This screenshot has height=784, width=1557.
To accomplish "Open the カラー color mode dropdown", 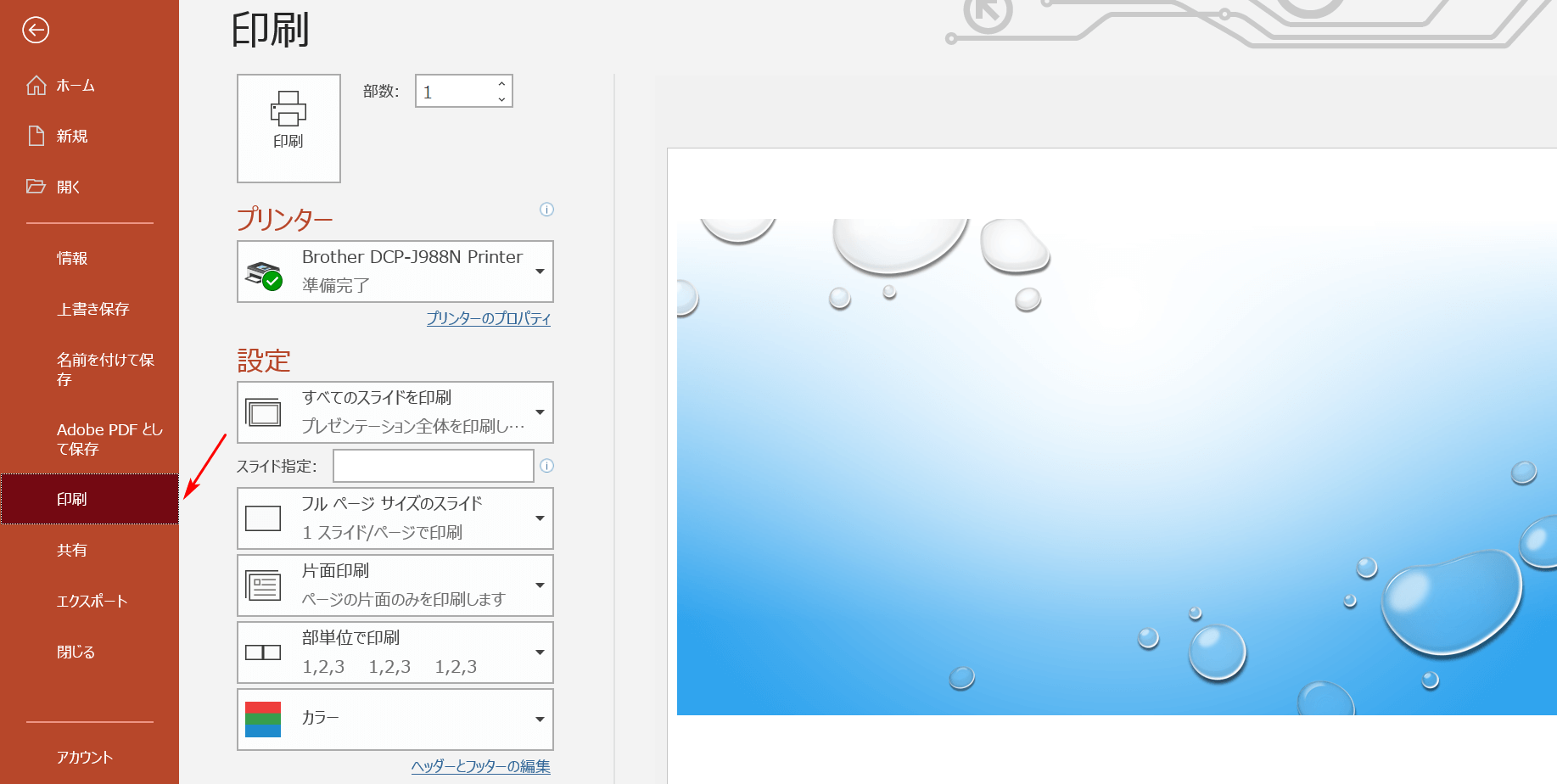I will pos(395,720).
